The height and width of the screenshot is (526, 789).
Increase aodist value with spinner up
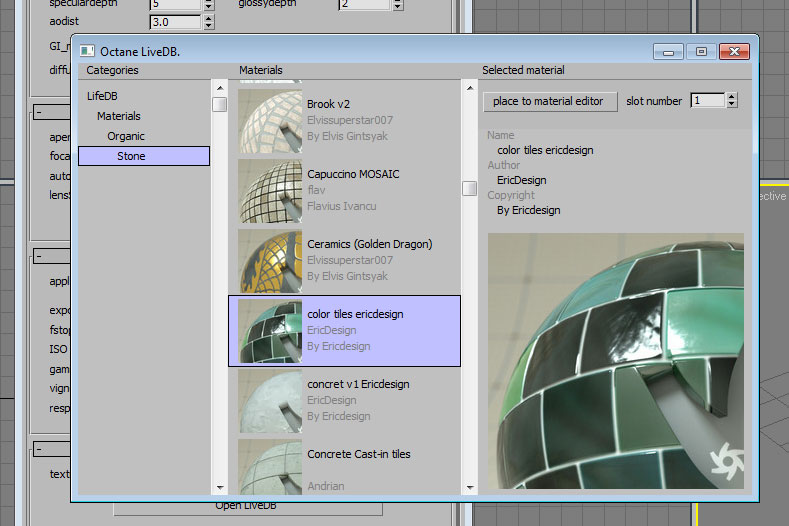pos(209,19)
